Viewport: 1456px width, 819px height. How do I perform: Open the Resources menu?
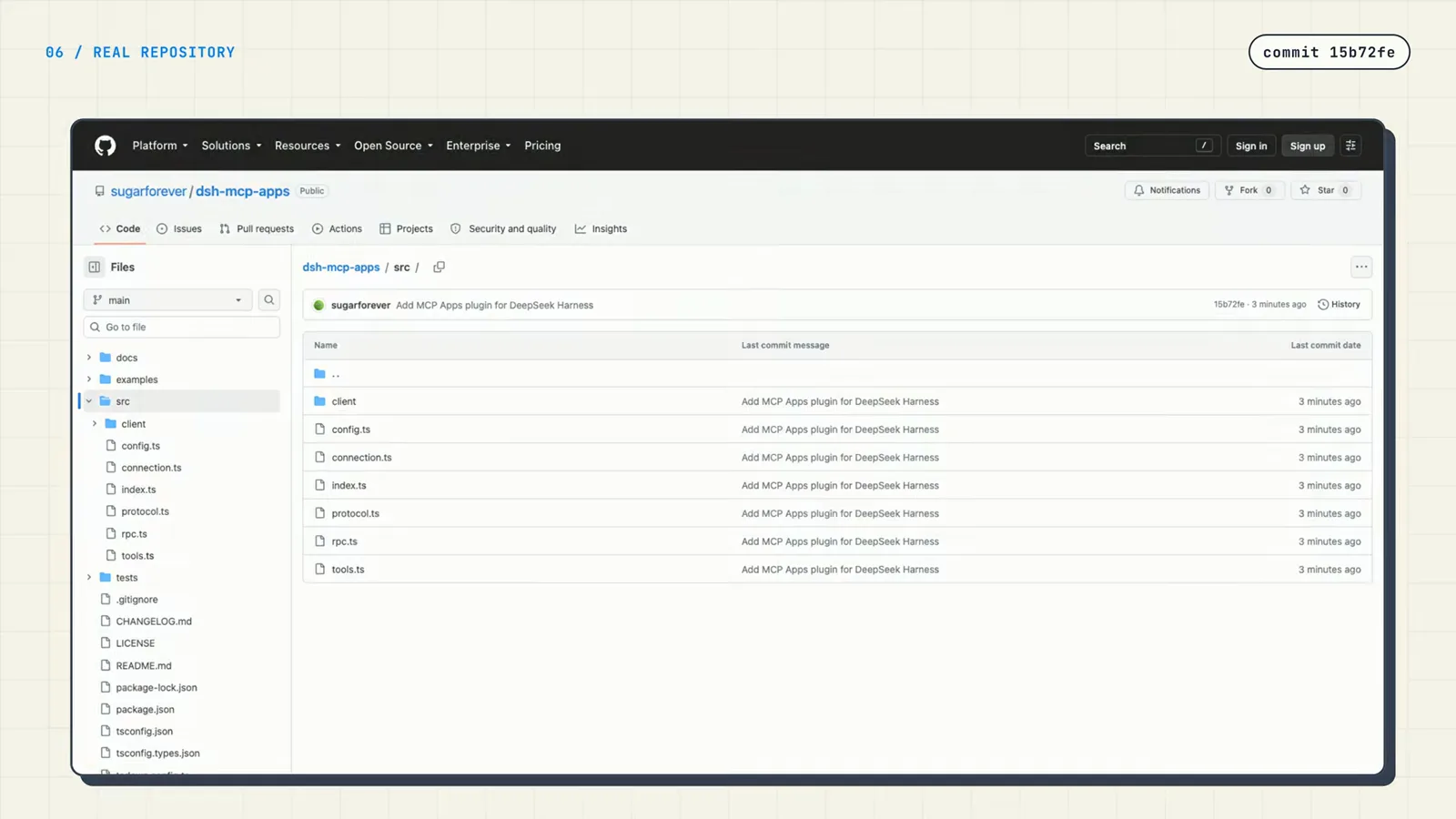point(308,146)
